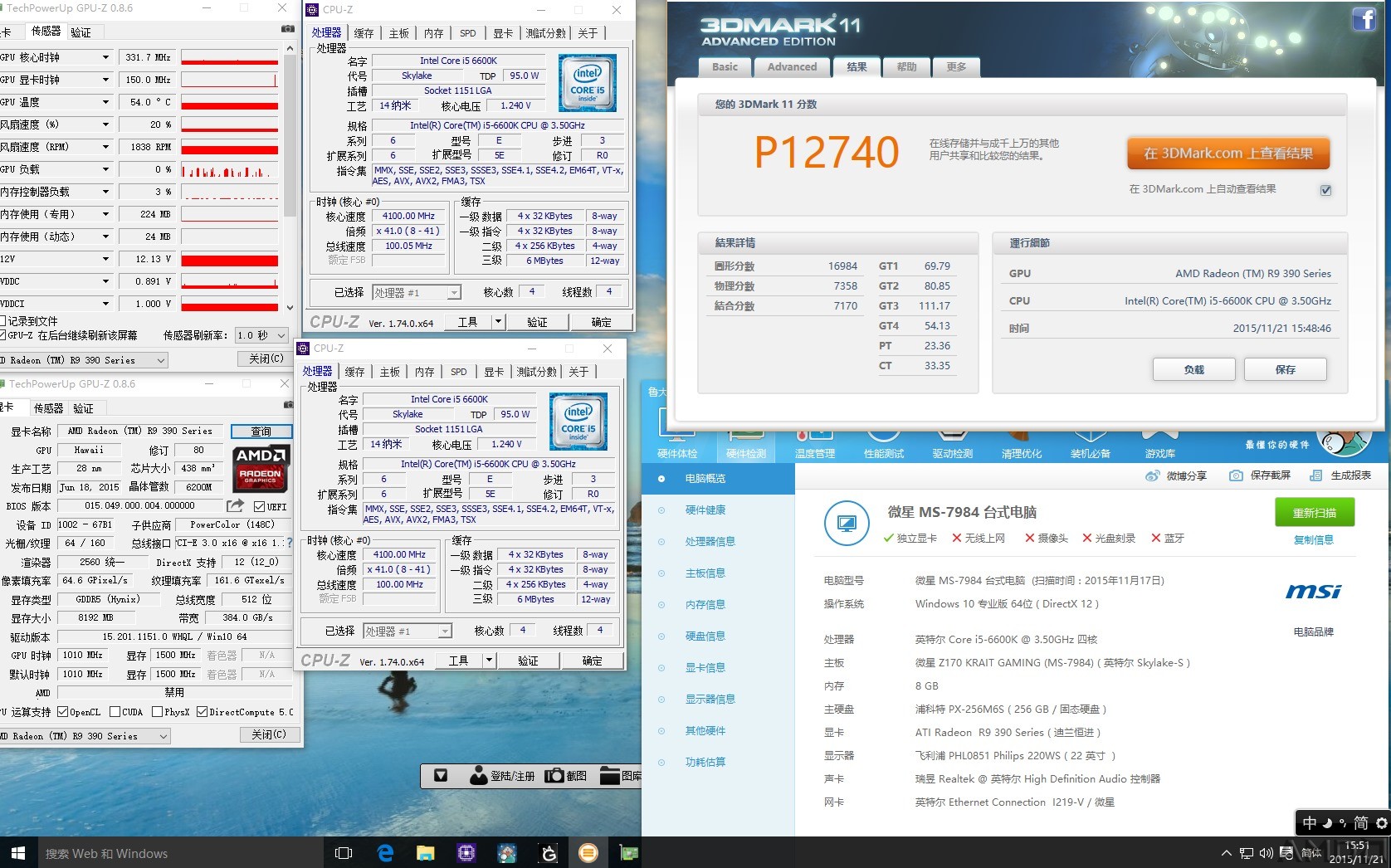Switch to the Basic tab in 3DMark 11
Image resolution: width=1391 pixels, height=868 pixels.
tap(725, 67)
